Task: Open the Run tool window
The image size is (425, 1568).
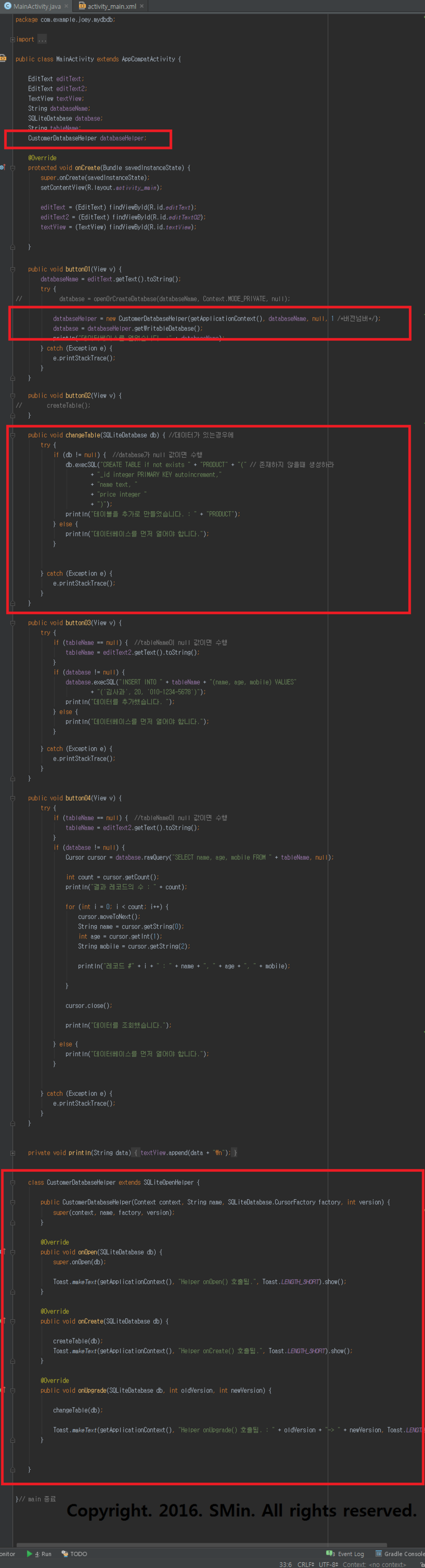Action: click(x=38, y=1554)
